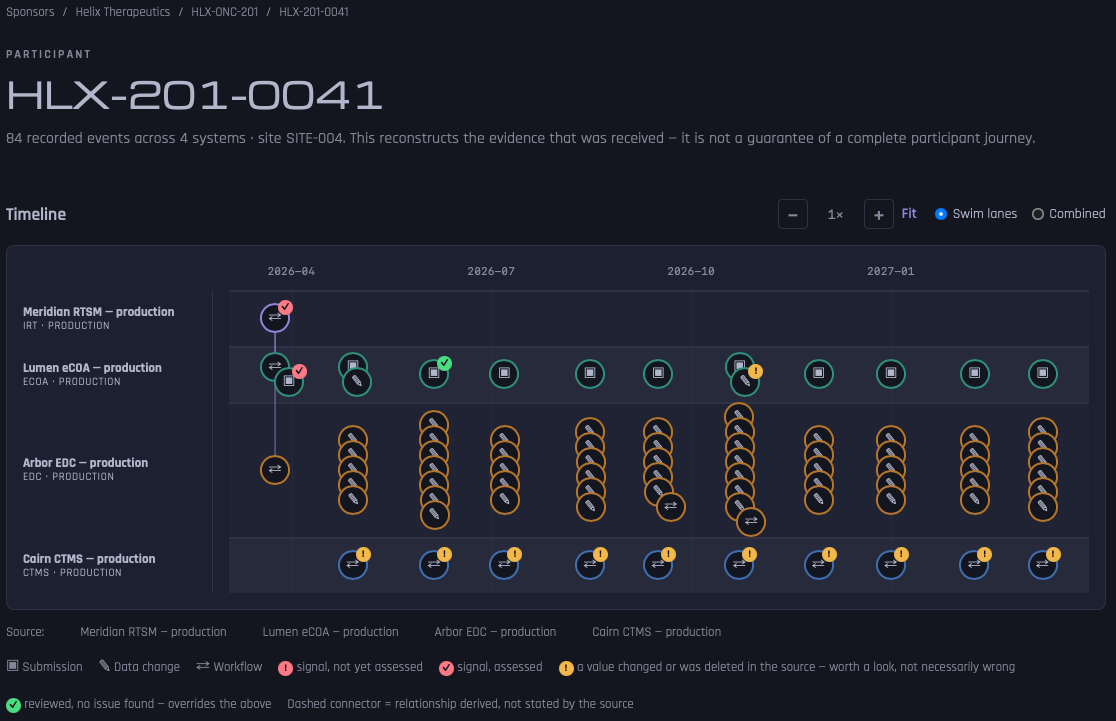Open the Helix Therapeutics breadcrumb
The width and height of the screenshot is (1116, 721).
[x=122, y=12]
